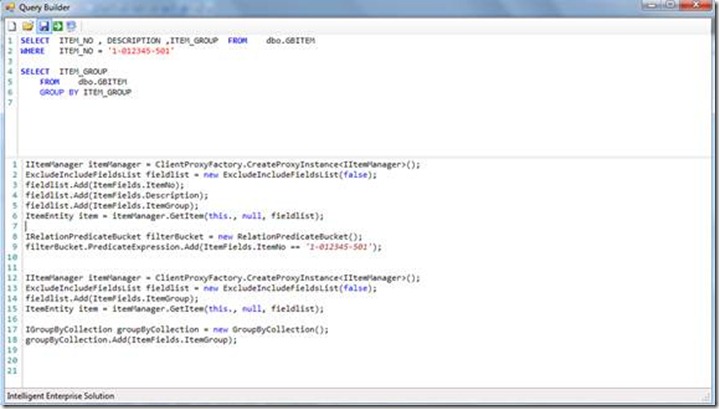This screenshot has height=409, width=719.
Task: Click 'dbo.GBITEM' table name on SQL line 1
Action: point(290,40)
